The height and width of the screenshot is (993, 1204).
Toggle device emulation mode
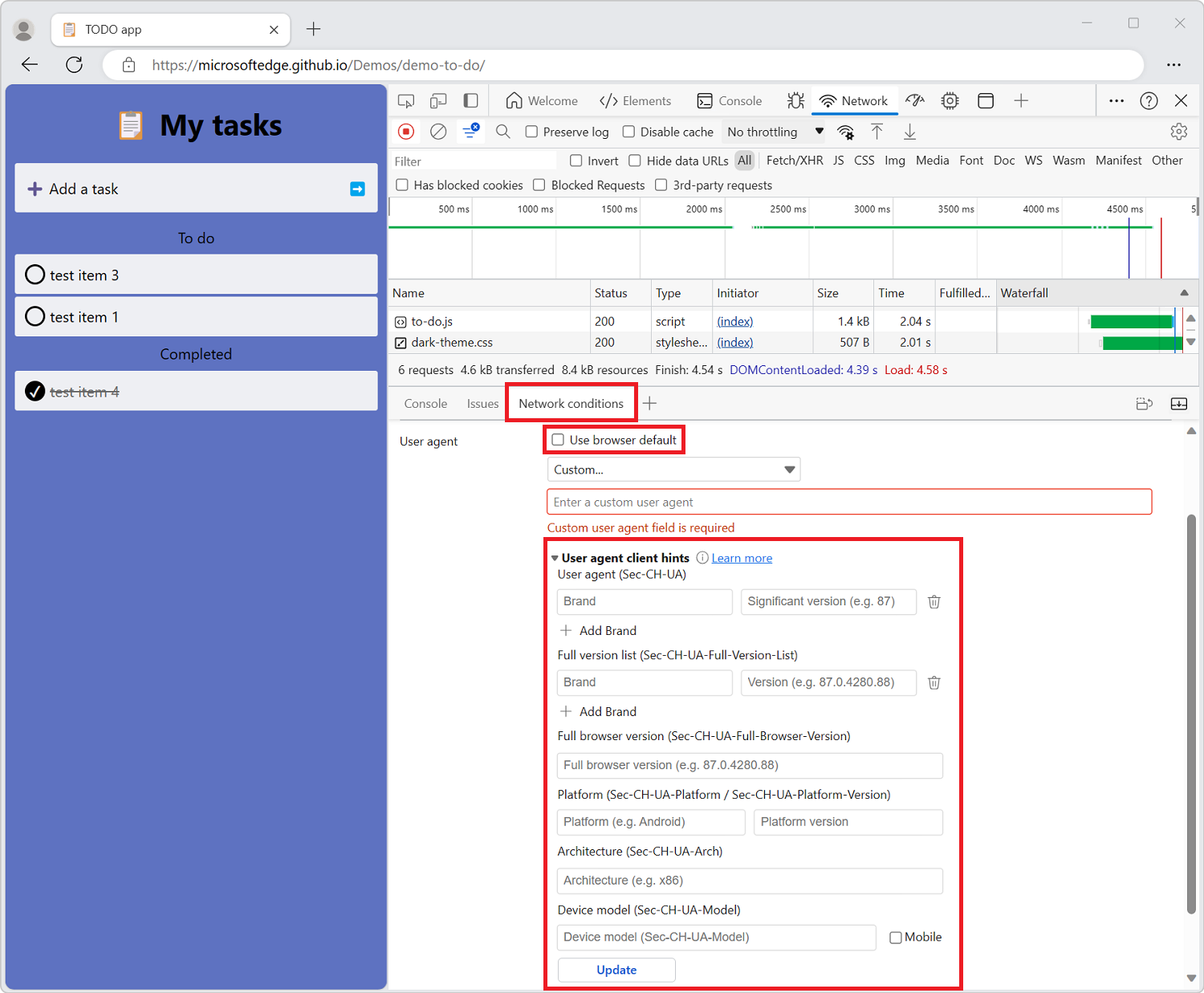pos(438,100)
